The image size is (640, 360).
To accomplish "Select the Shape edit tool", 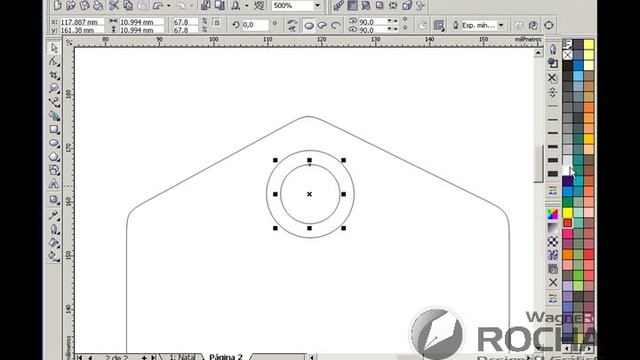I will 54,62.
